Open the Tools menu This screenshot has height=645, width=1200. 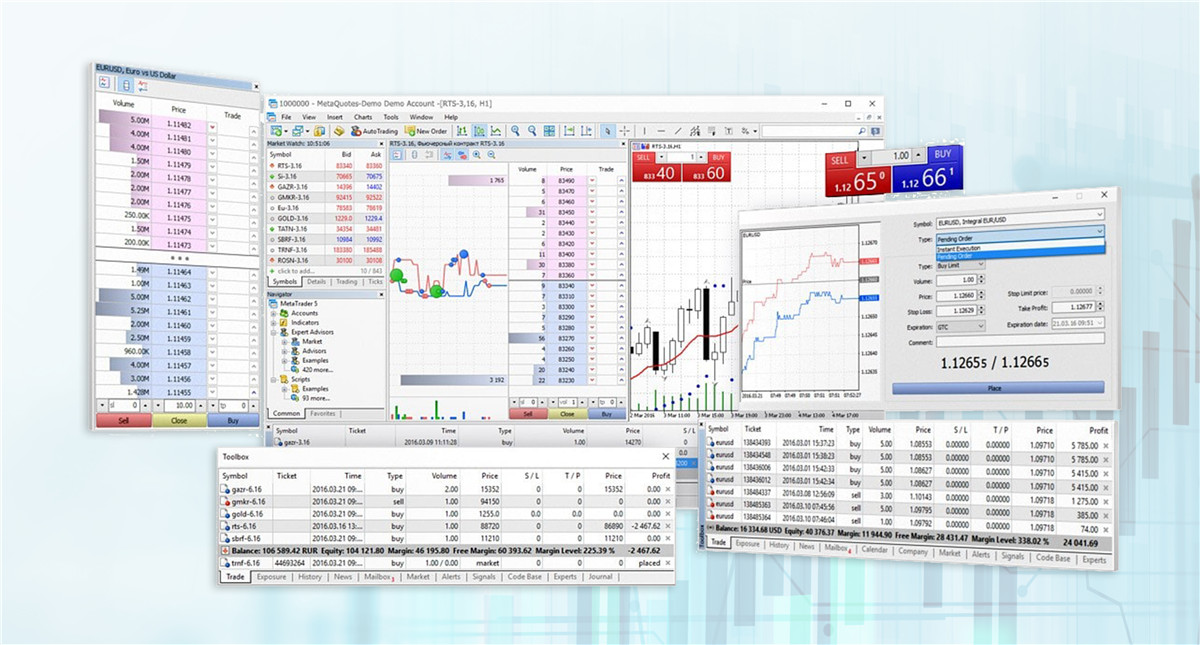click(x=391, y=117)
